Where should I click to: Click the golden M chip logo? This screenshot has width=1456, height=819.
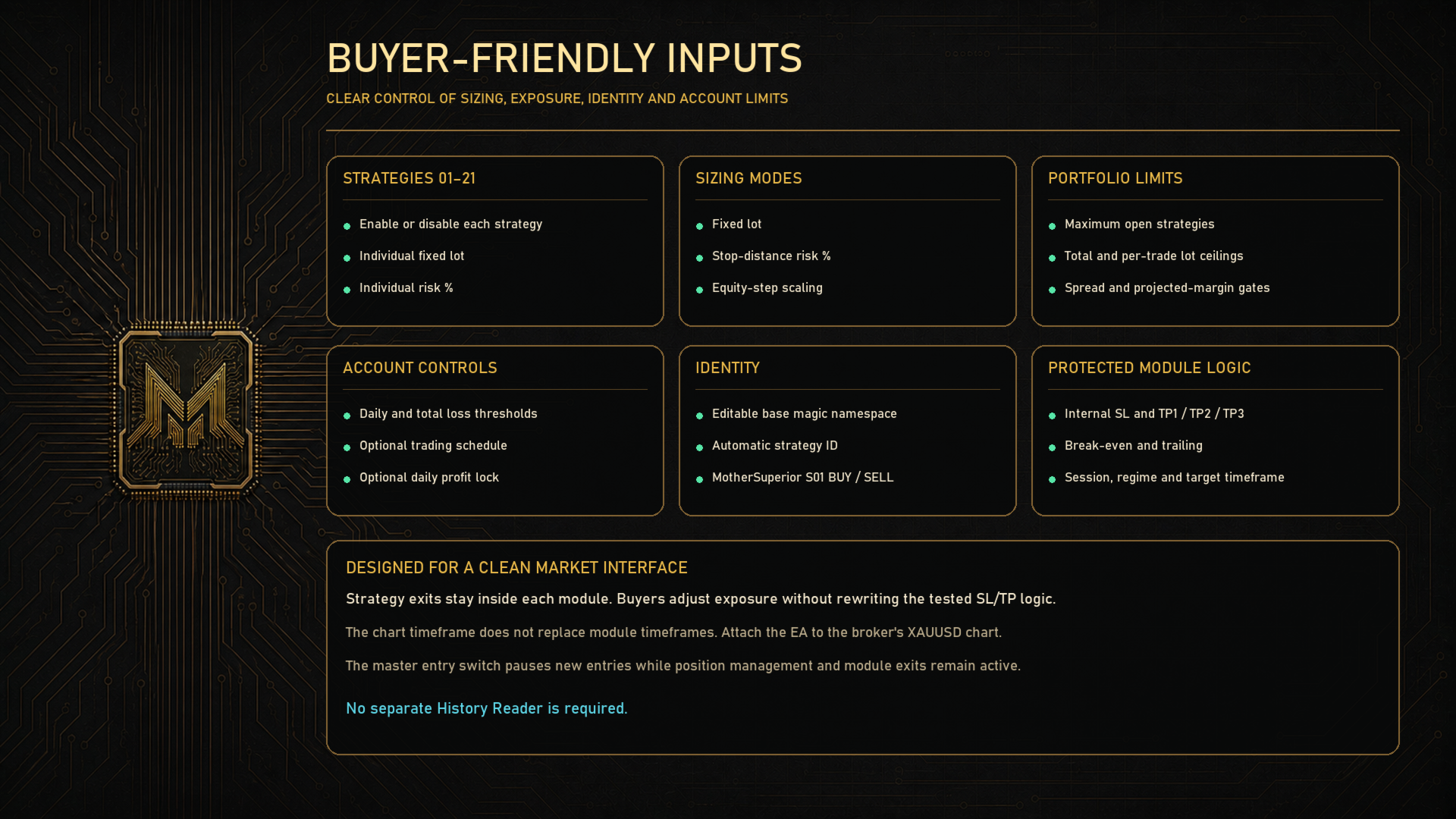(x=186, y=409)
